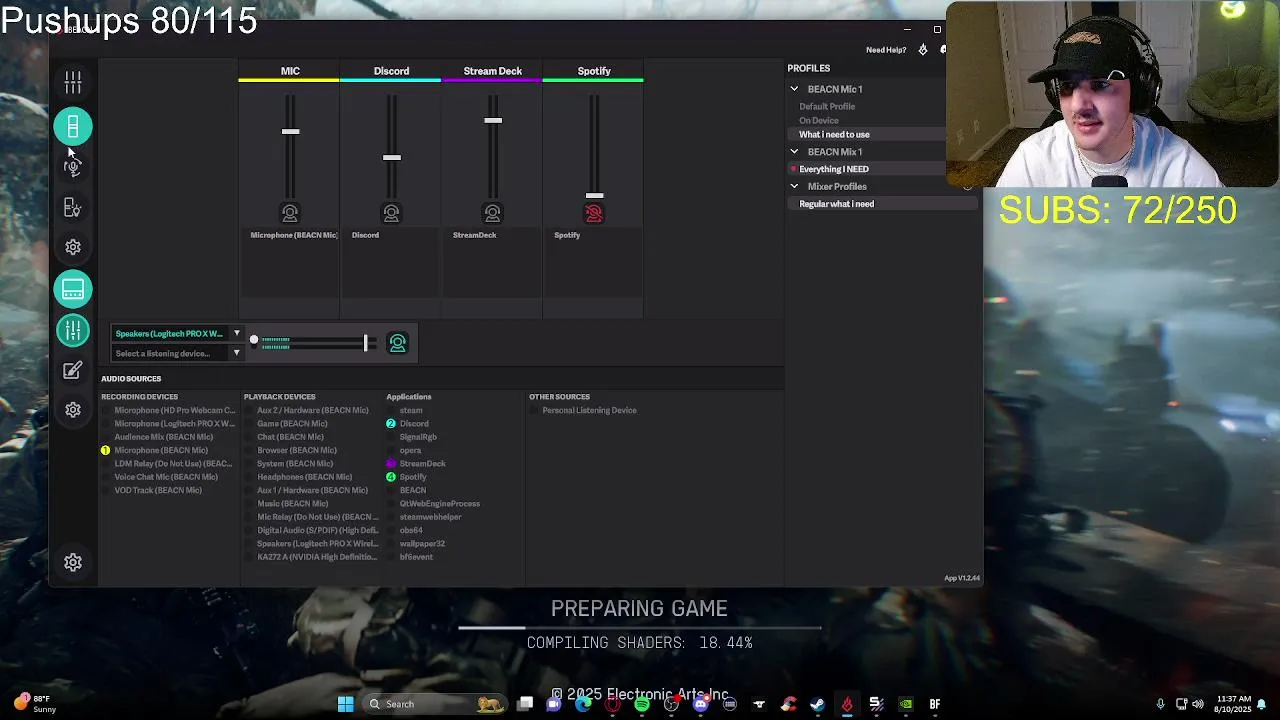Open the Spotify icon in the taskbar
This screenshot has height=720, width=1280.
point(642,704)
